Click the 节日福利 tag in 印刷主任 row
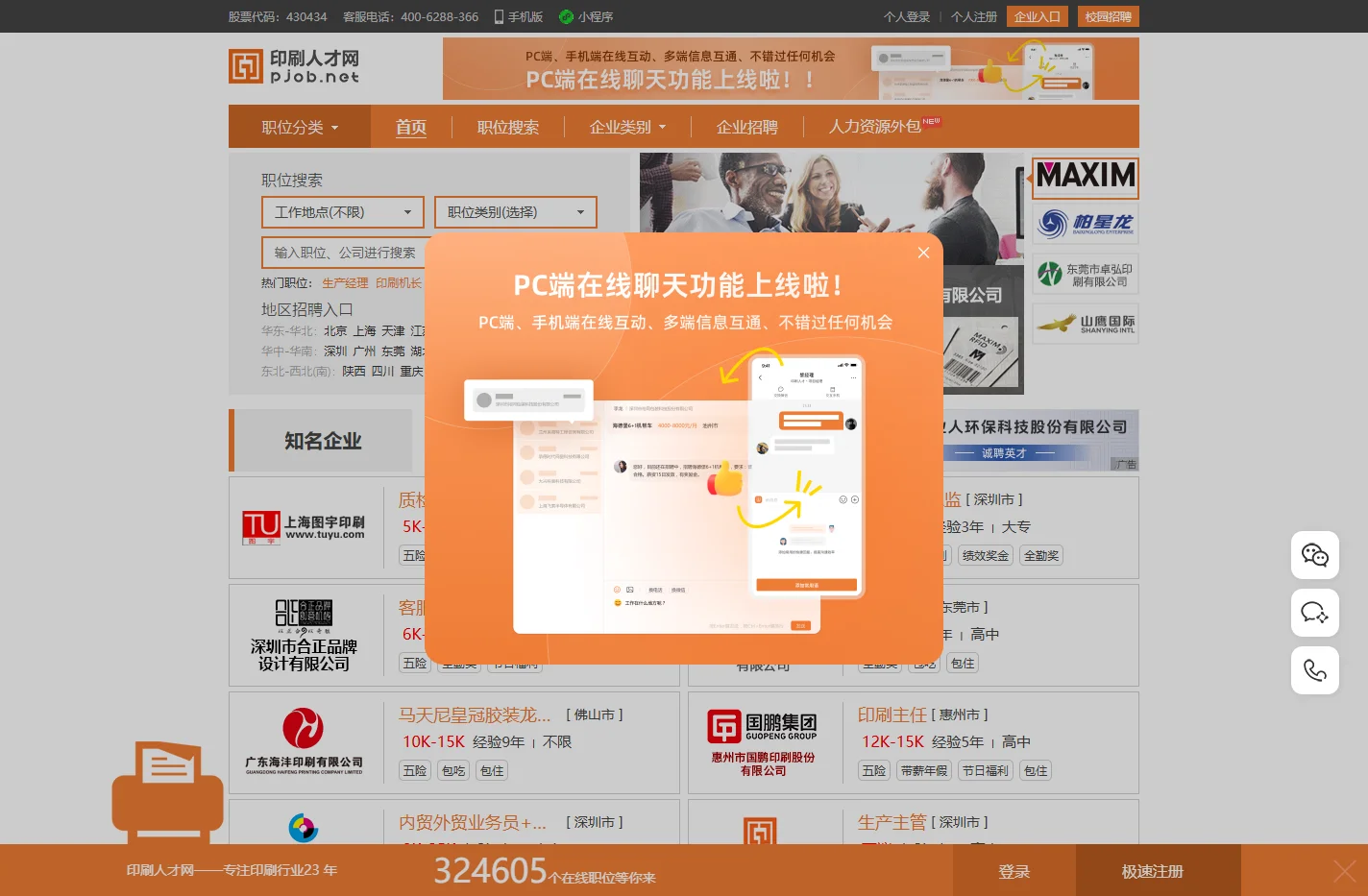The height and width of the screenshot is (896, 1368). tap(986, 770)
